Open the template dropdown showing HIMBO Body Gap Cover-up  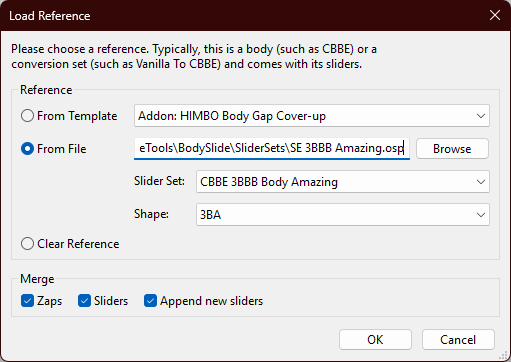[x=312, y=116]
